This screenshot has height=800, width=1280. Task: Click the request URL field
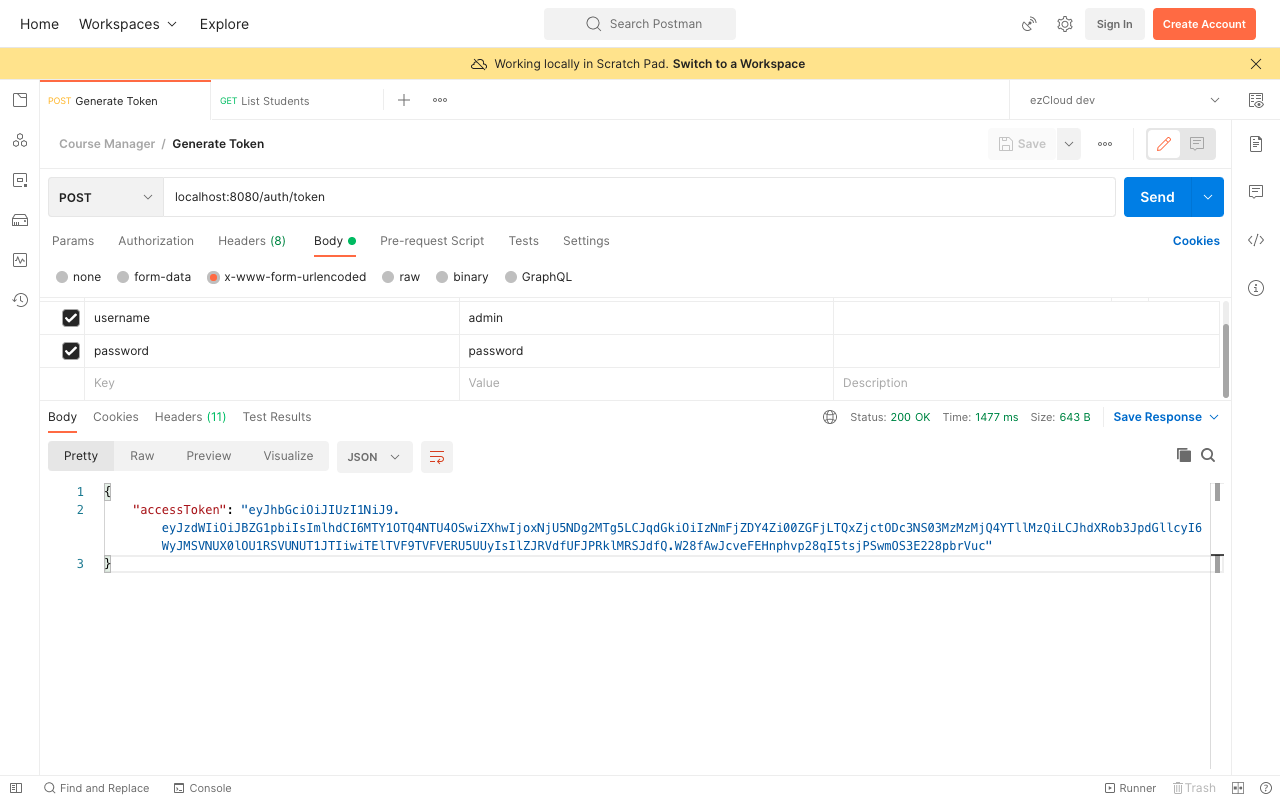(639, 197)
